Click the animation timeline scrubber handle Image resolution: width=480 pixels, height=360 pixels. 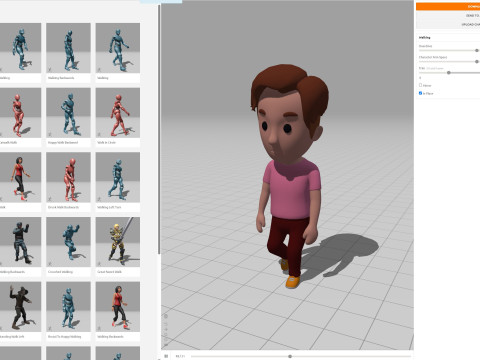point(290,356)
